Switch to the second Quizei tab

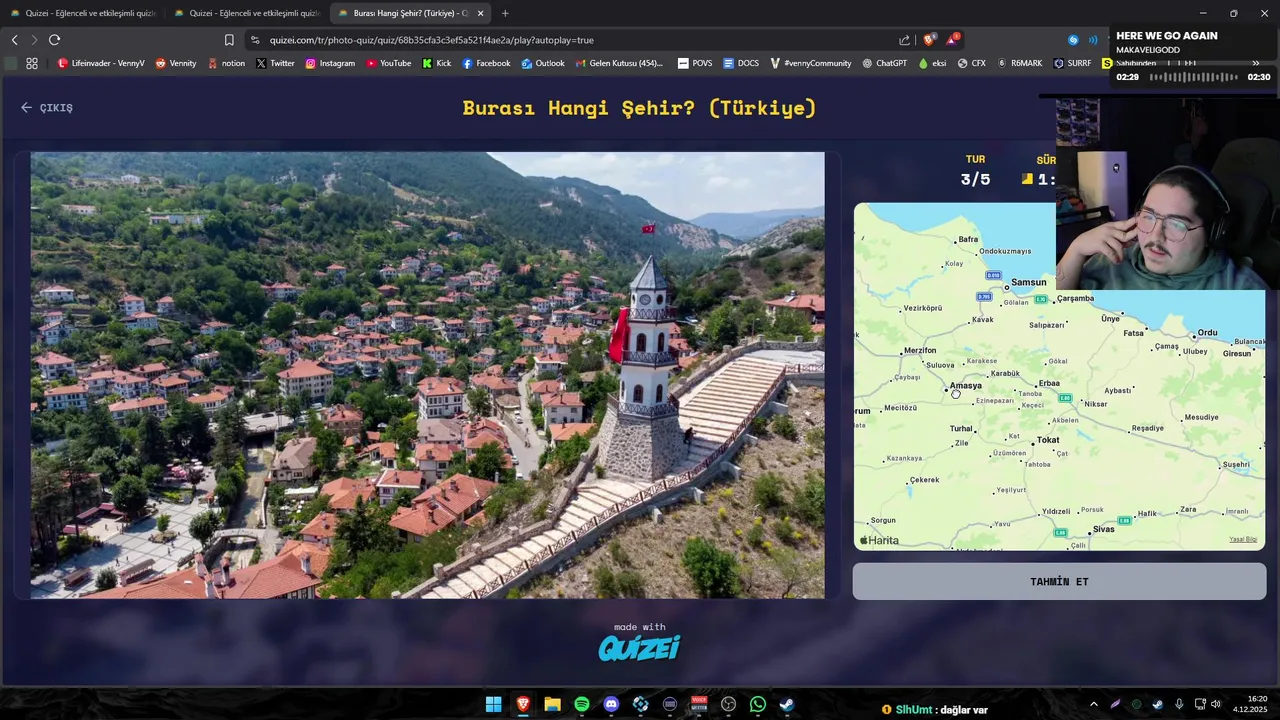coord(246,13)
